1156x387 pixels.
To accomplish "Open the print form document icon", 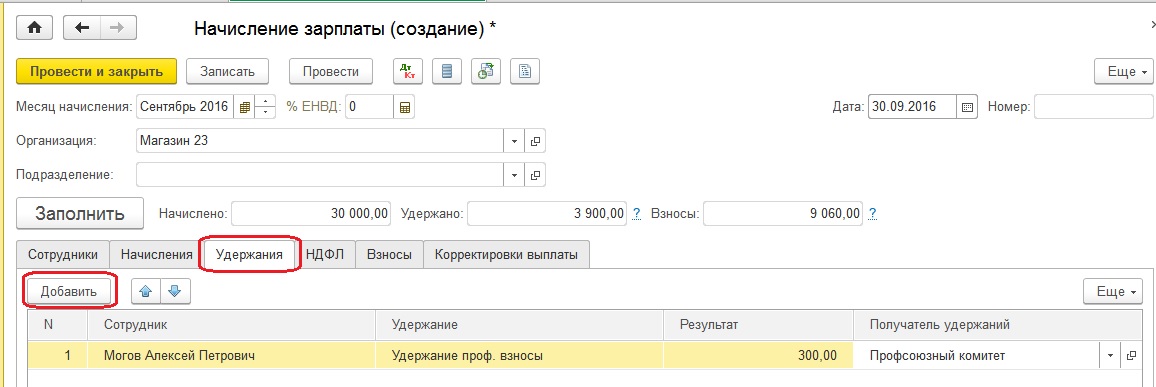I will 526,72.
